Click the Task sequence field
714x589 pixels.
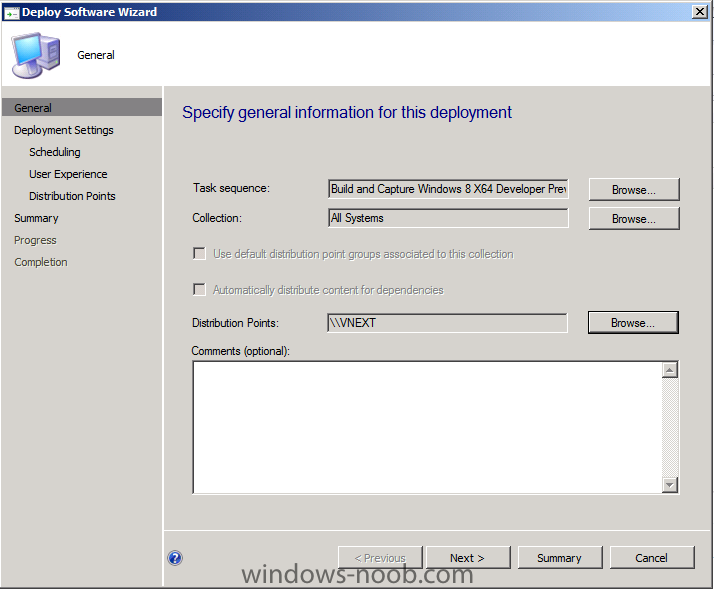click(x=448, y=189)
